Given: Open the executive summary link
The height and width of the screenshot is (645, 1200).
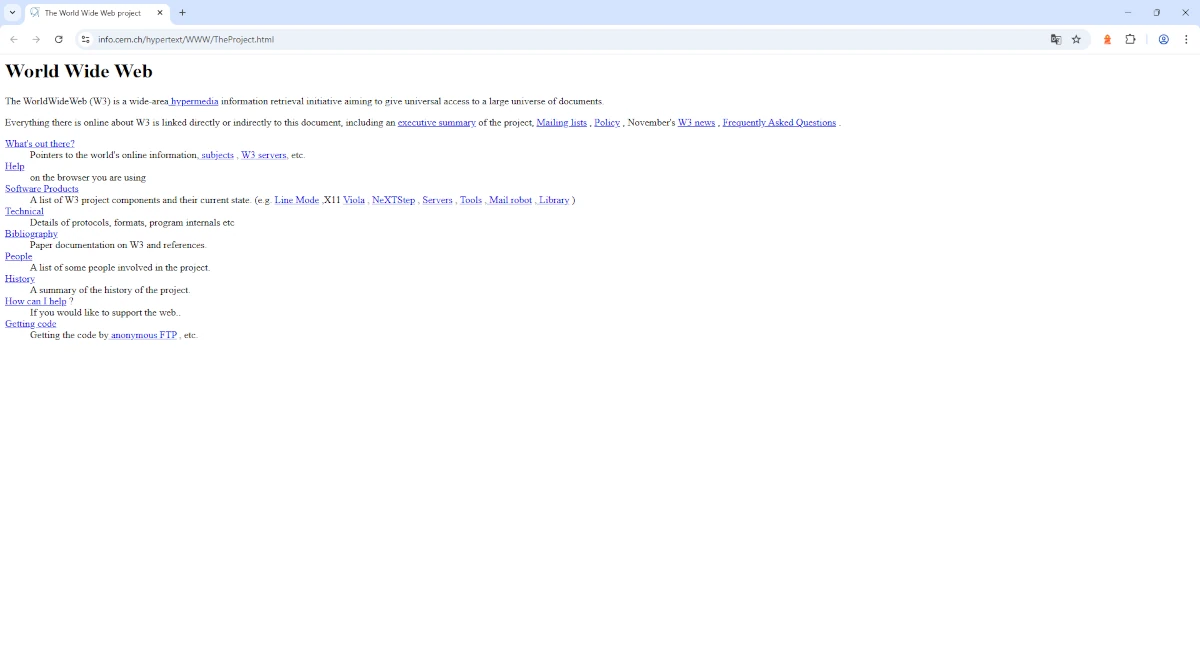Looking at the screenshot, I should click(437, 122).
